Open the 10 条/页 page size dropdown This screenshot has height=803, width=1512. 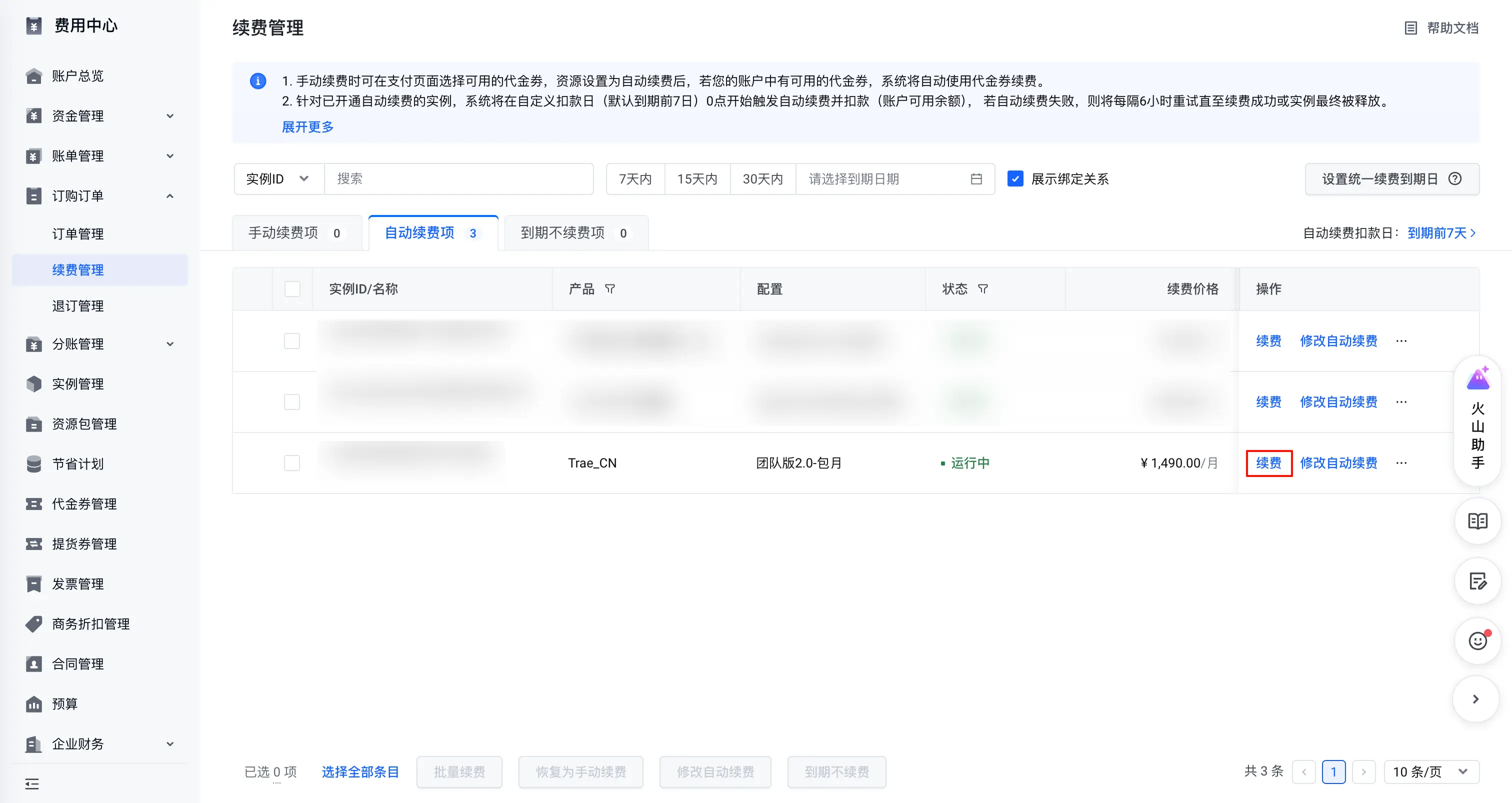click(x=1431, y=772)
